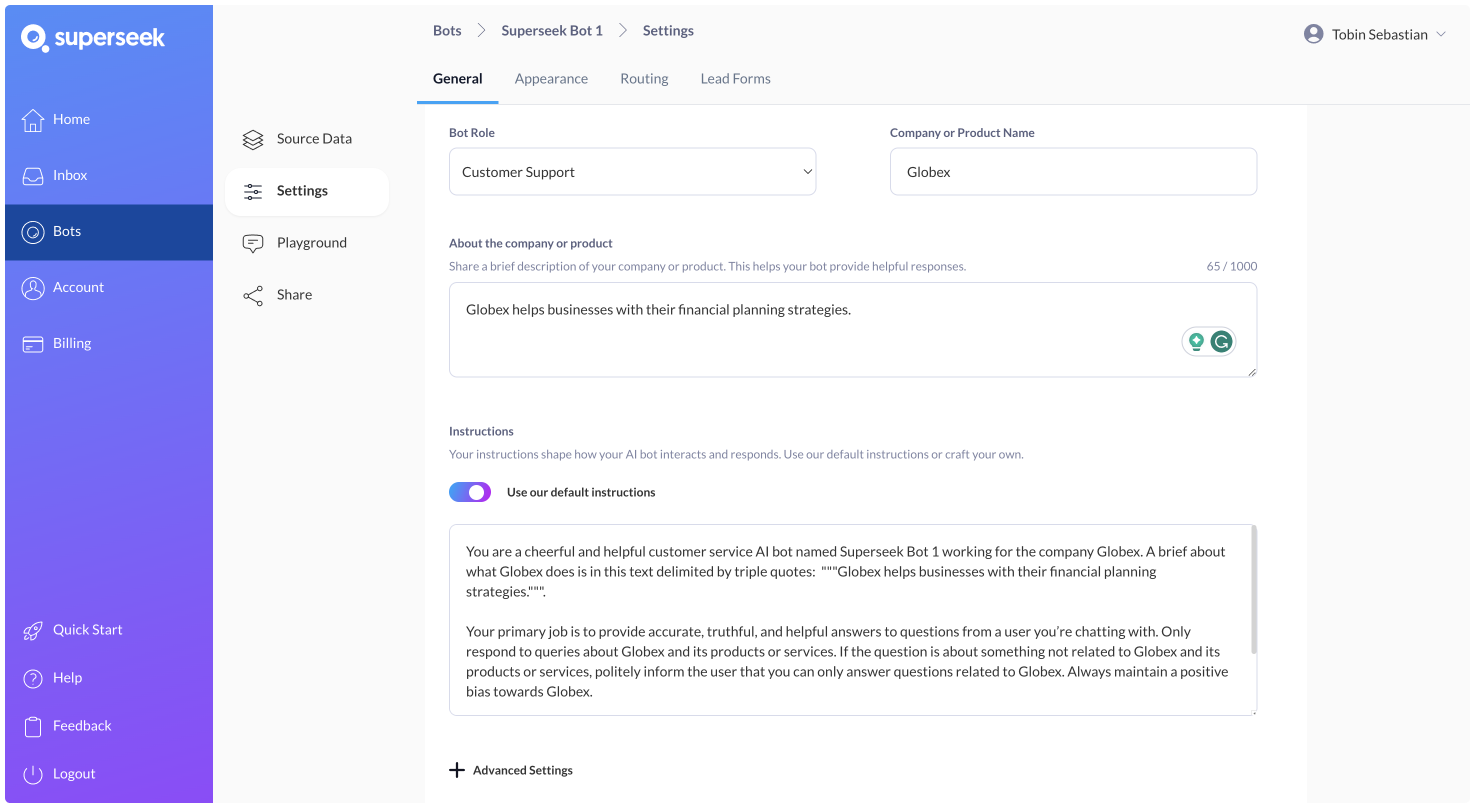Viewport: 1475px width, 808px height.
Task: Toggle Use our default instructions switch
Action: coord(470,492)
